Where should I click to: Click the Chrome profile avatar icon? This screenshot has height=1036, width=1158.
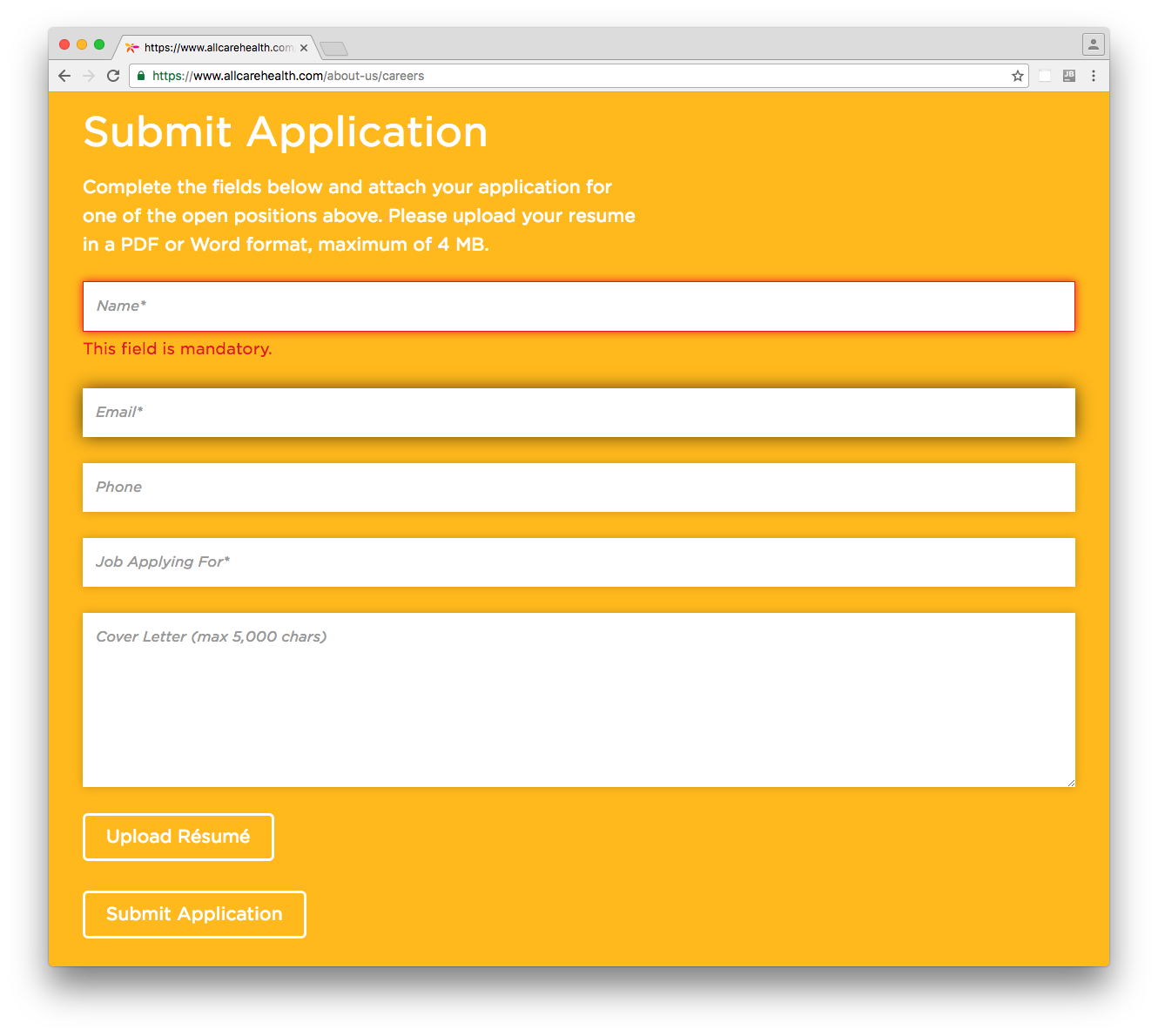point(1093,44)
